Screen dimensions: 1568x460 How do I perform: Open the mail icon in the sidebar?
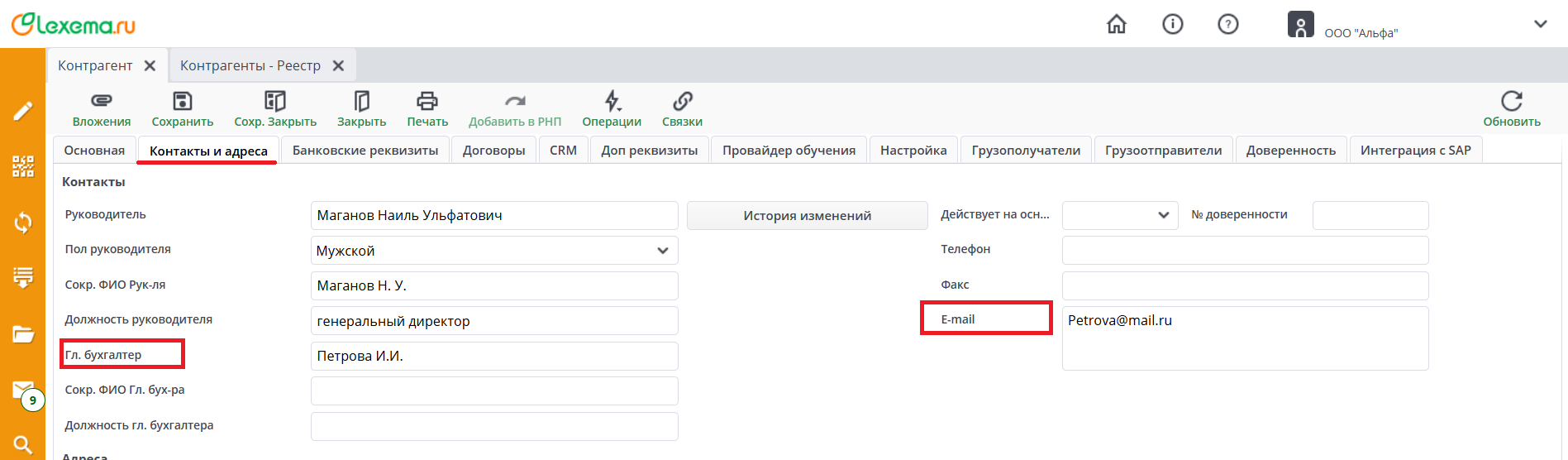pos(23,389)
